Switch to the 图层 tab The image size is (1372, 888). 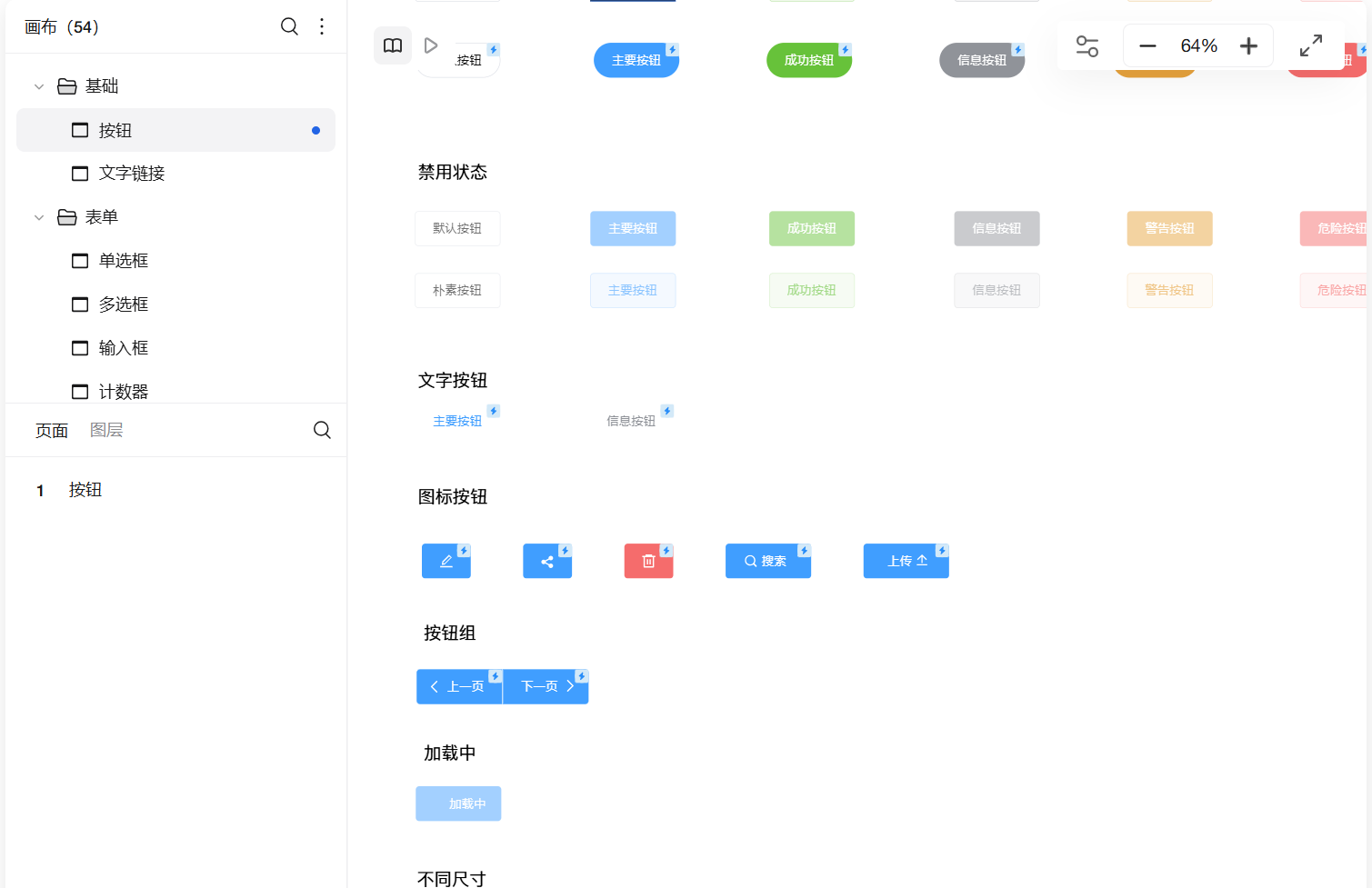[106, 431]
